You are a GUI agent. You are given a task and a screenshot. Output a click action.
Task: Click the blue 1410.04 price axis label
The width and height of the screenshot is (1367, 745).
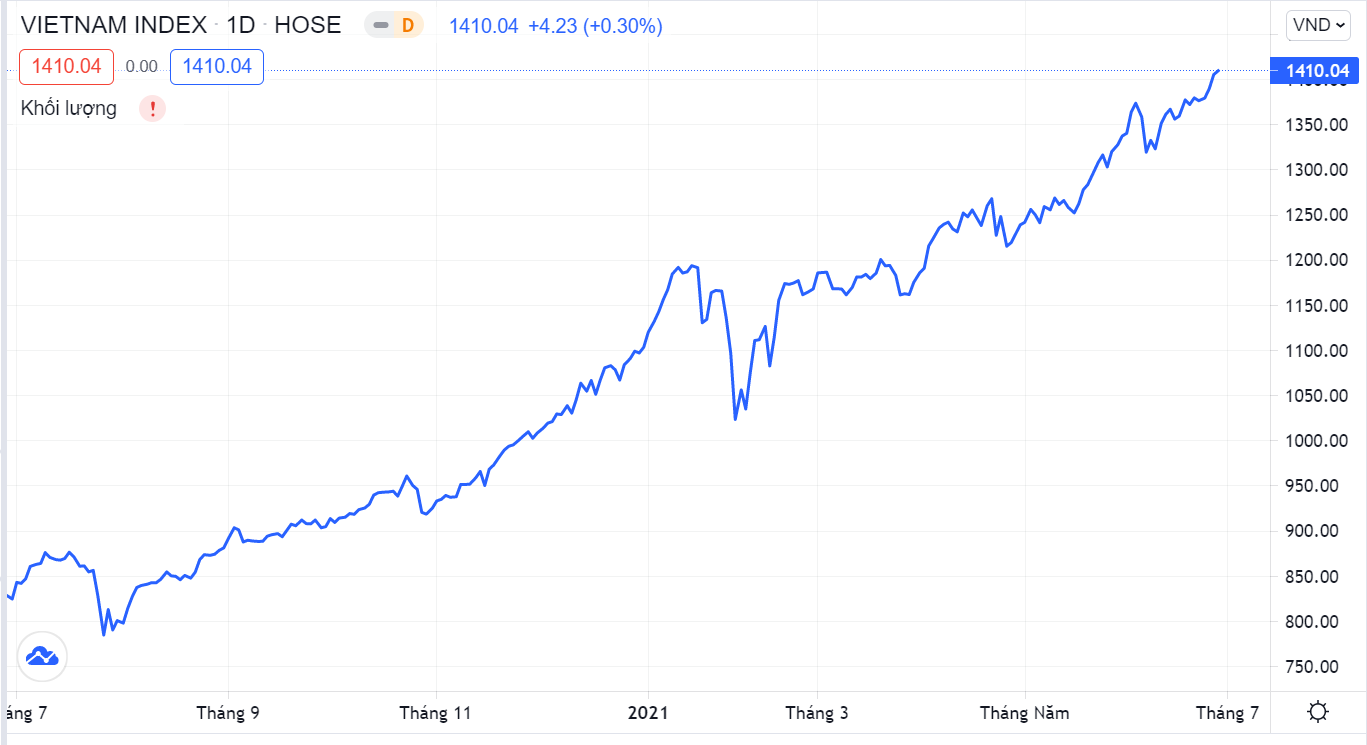(1317, 71)
